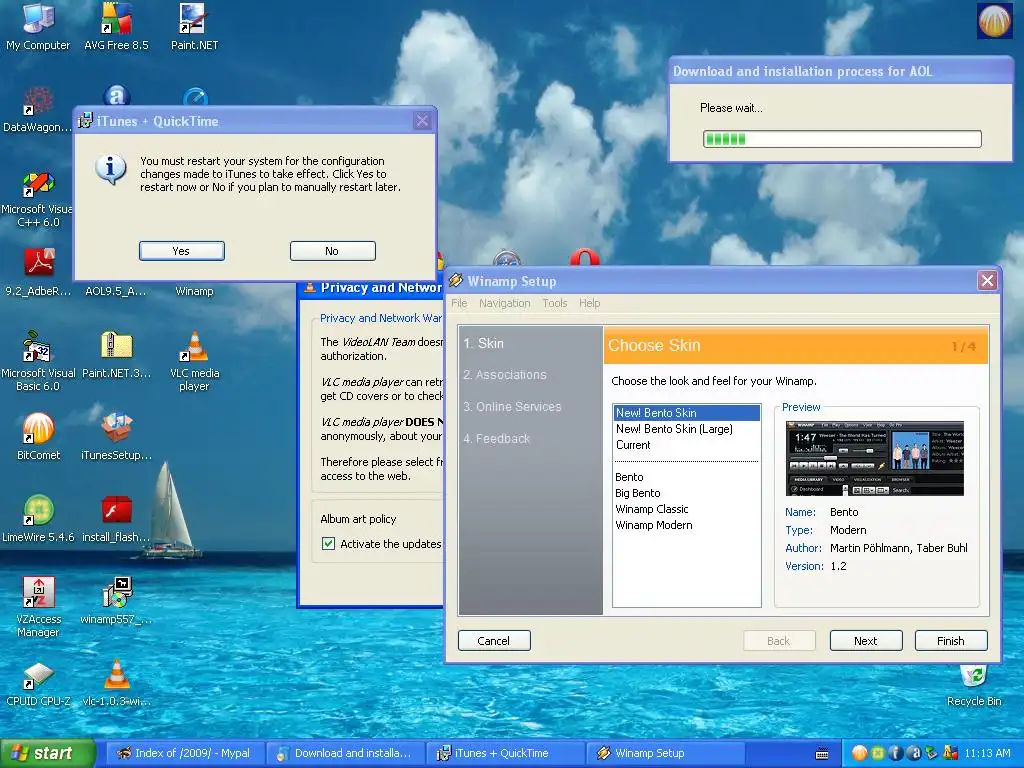The width and height of the screenshot is (1024, 768).
Task: Select 'New! Bento Skin' in skin list
Action: (686, 413)
